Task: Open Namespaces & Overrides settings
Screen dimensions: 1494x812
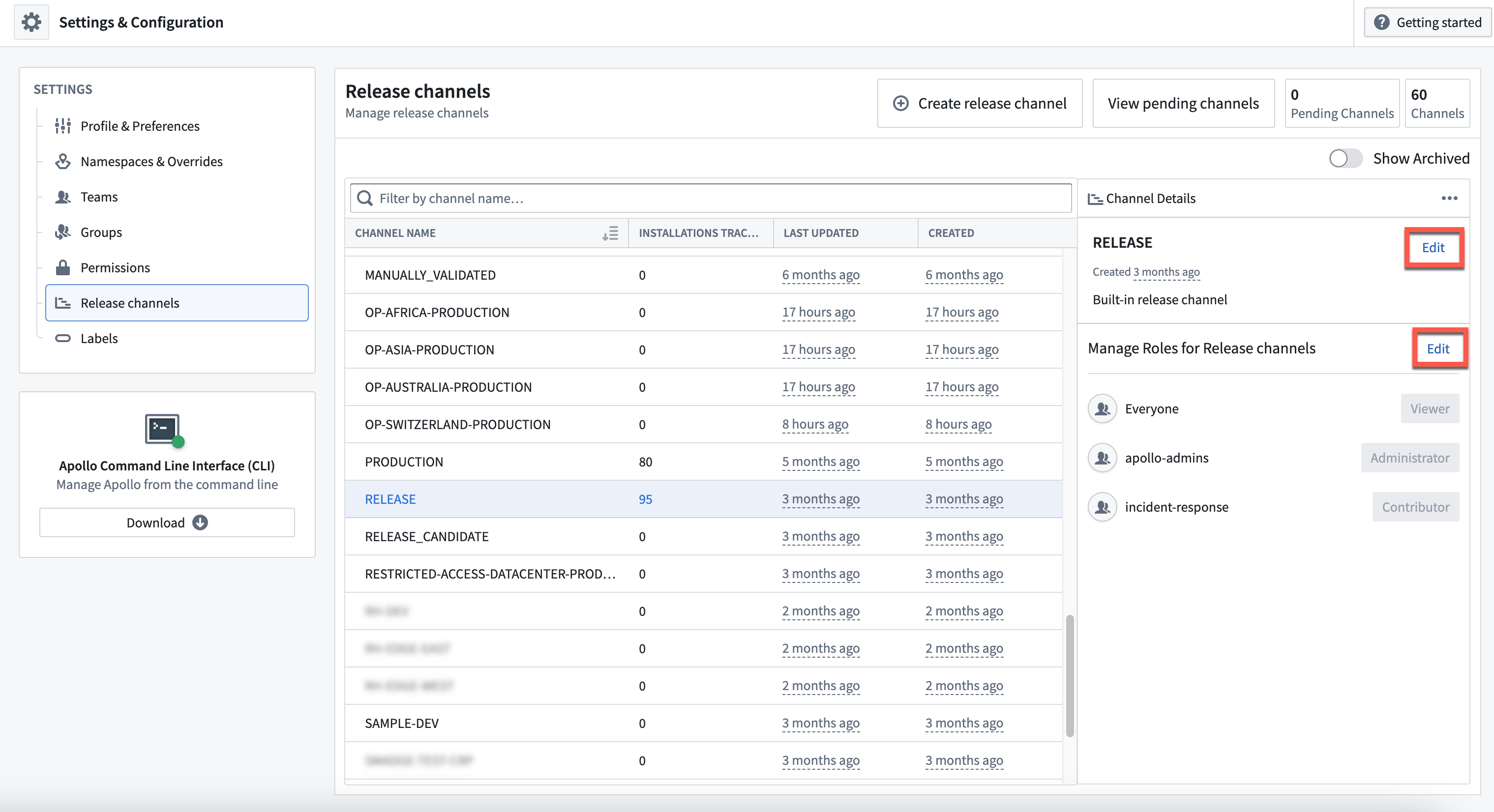Action: click(x=177, y=161)
